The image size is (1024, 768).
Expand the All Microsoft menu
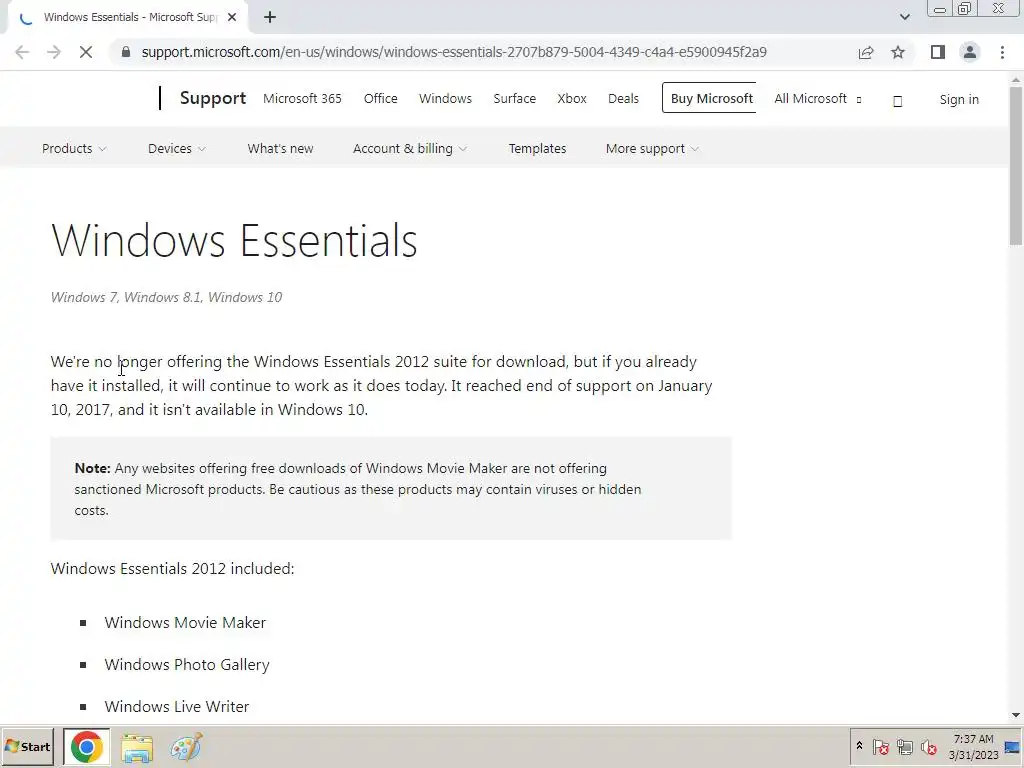click(x=818, y=99)
